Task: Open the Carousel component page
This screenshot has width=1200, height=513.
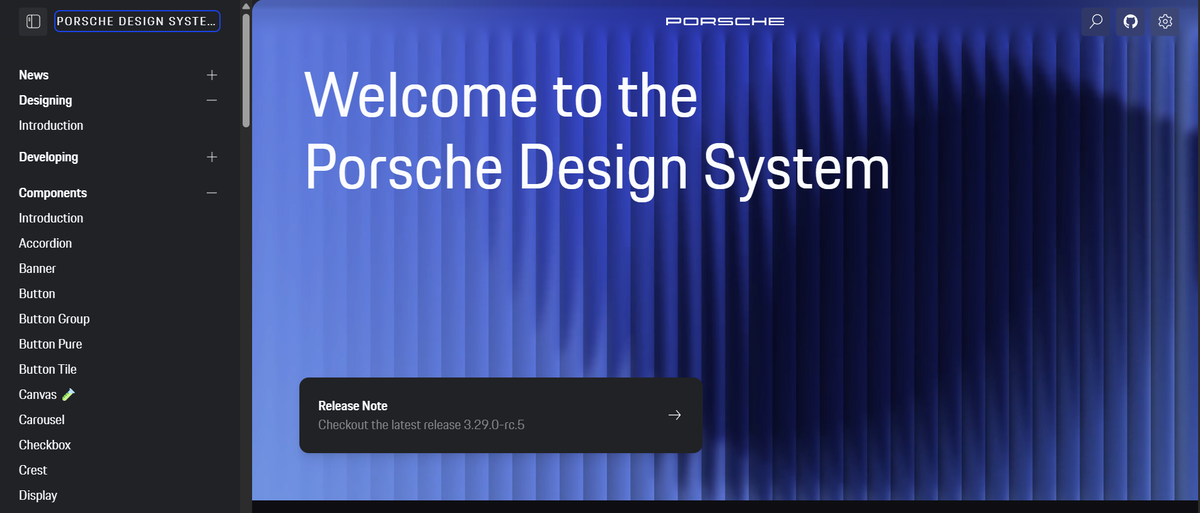Action: tap(42, 420)
